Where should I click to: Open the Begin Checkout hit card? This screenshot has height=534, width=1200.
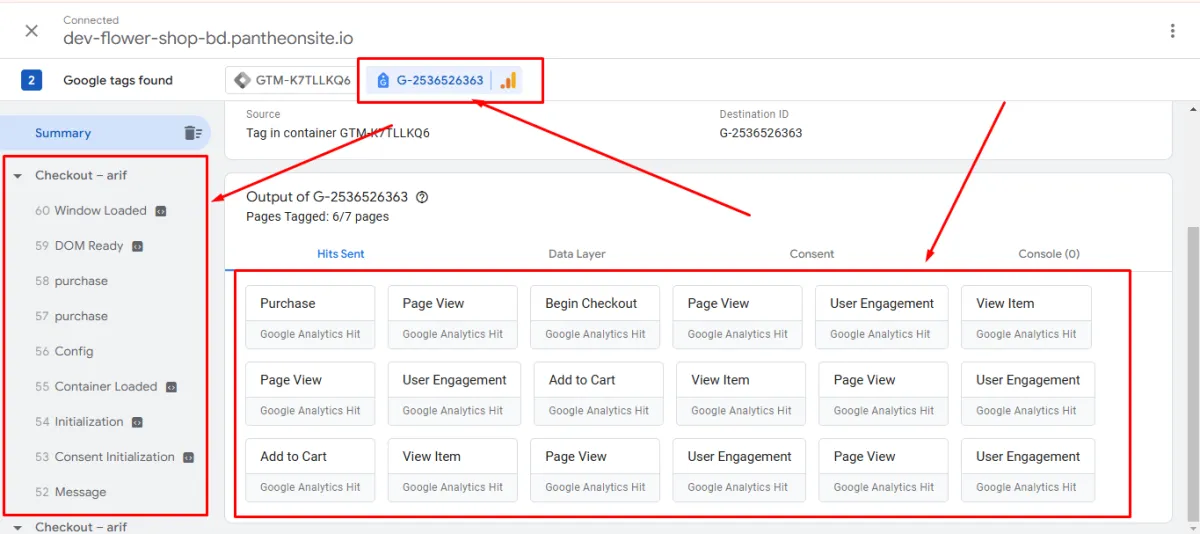coord(595,317)
